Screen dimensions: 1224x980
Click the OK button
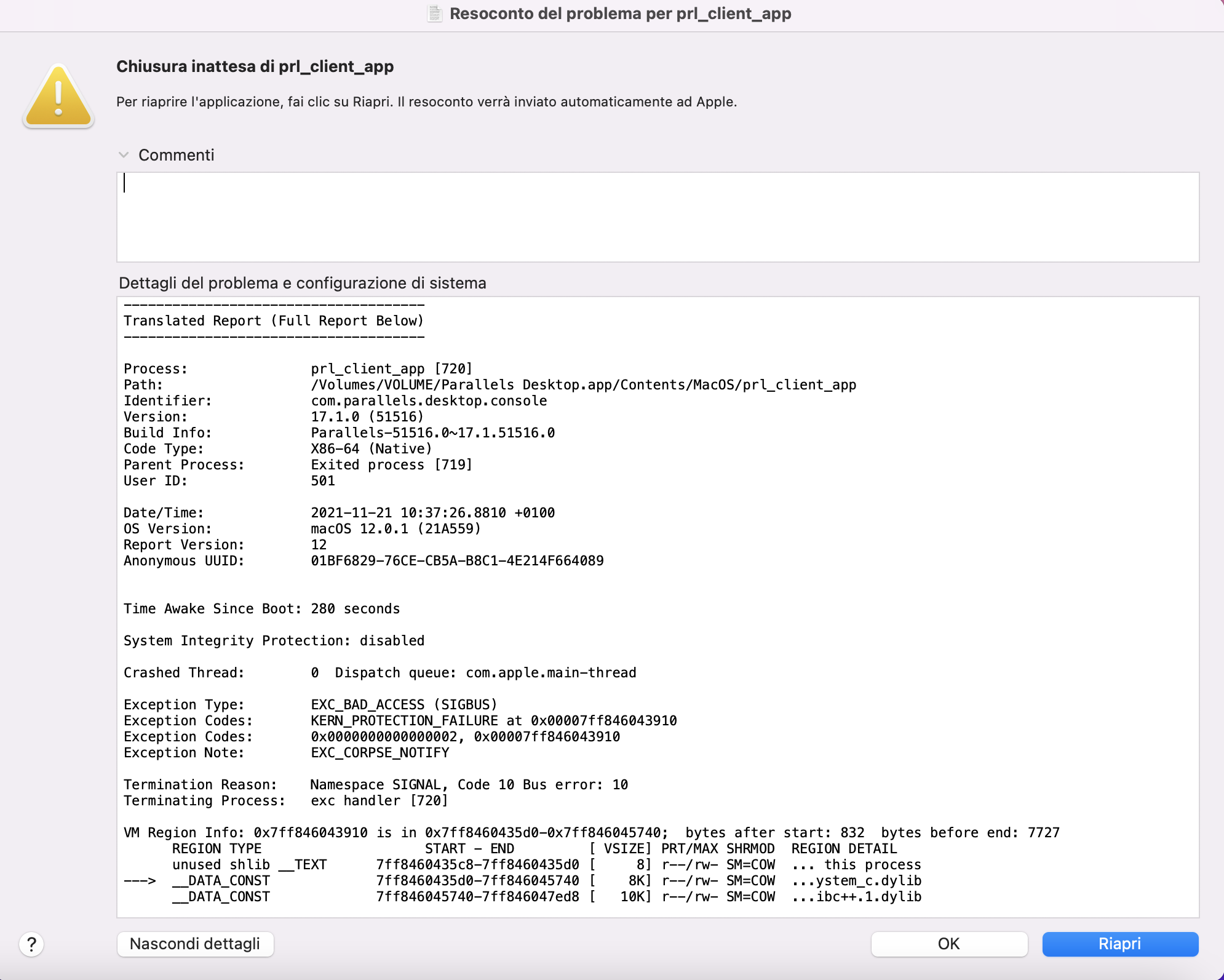(x=949, y=944)
